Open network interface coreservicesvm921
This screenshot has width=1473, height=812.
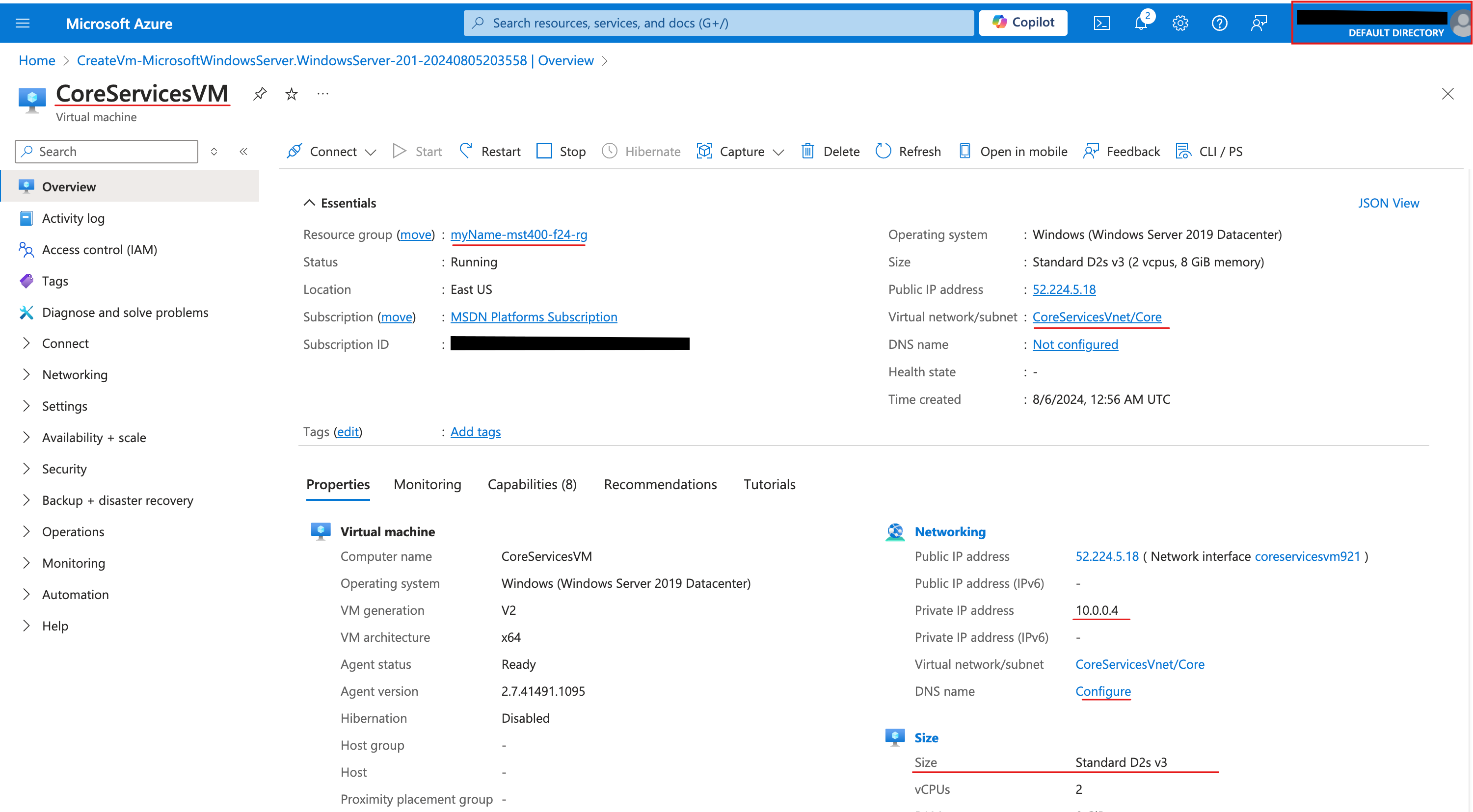(1307, 556)
